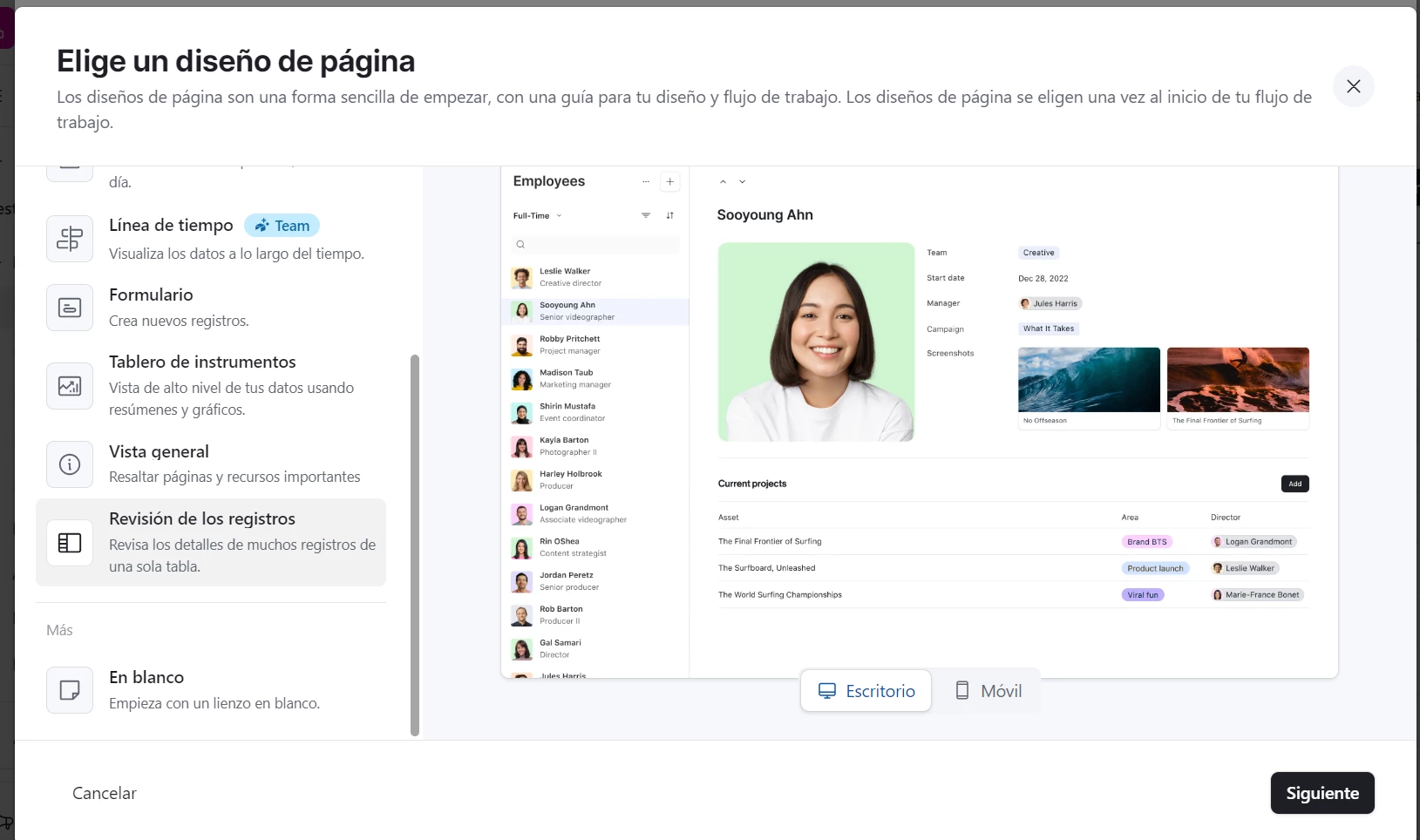The image size is (1420, 840).
Task: Click The Final Frontier of Surfing thumbnail
Action: 1238,388
